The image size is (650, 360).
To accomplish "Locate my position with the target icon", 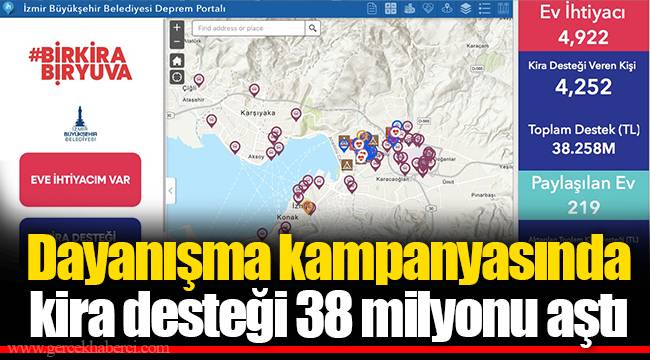I will coord(177,77).
